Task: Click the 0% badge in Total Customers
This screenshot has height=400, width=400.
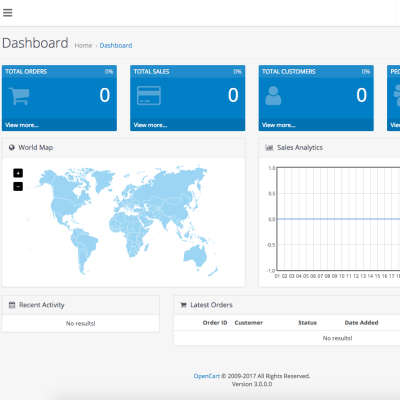Action: tap(366, 72)
